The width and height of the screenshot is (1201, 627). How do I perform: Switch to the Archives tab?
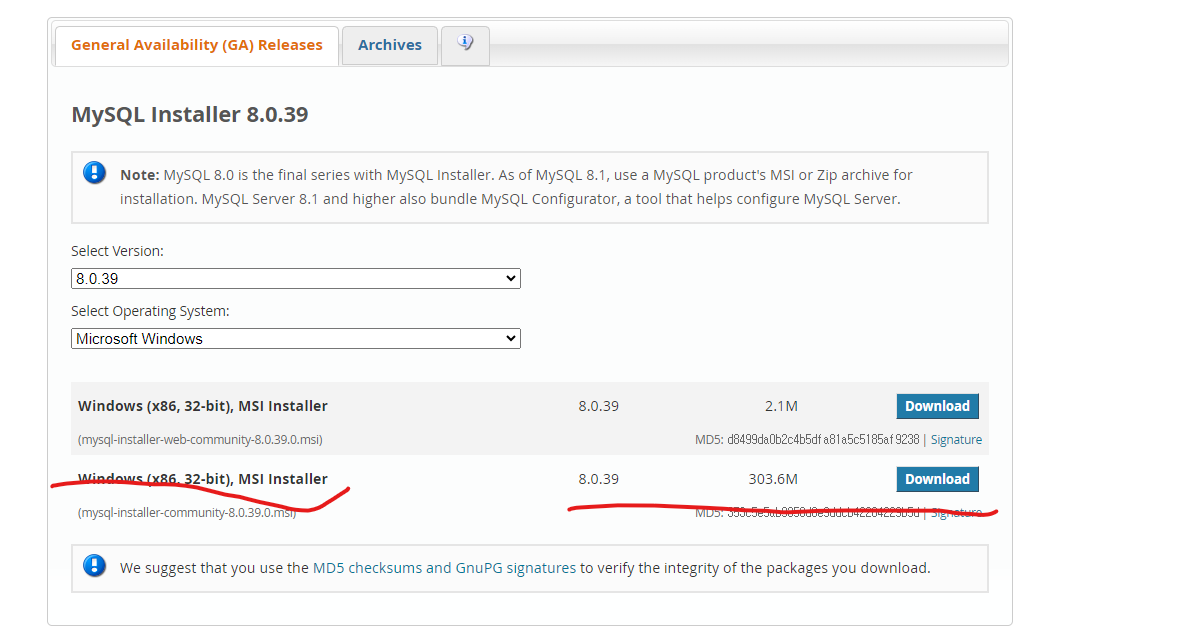[389, 44]
